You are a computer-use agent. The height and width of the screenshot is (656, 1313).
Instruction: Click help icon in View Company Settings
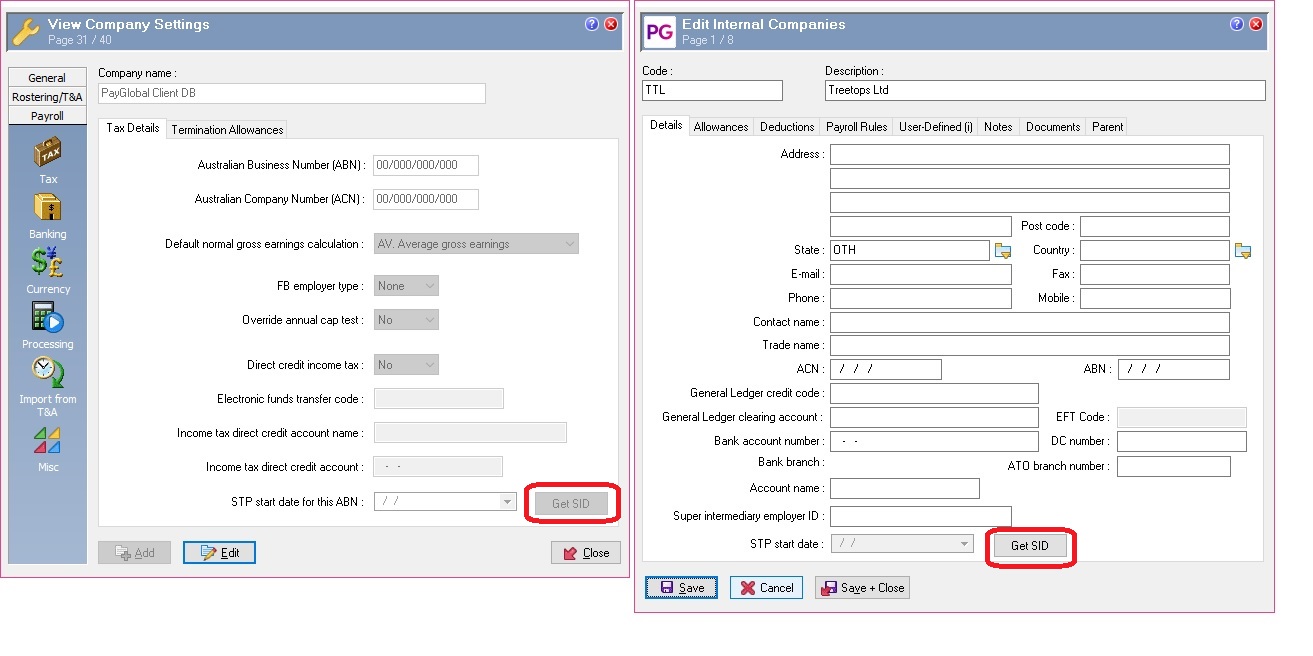click(592, 25)
